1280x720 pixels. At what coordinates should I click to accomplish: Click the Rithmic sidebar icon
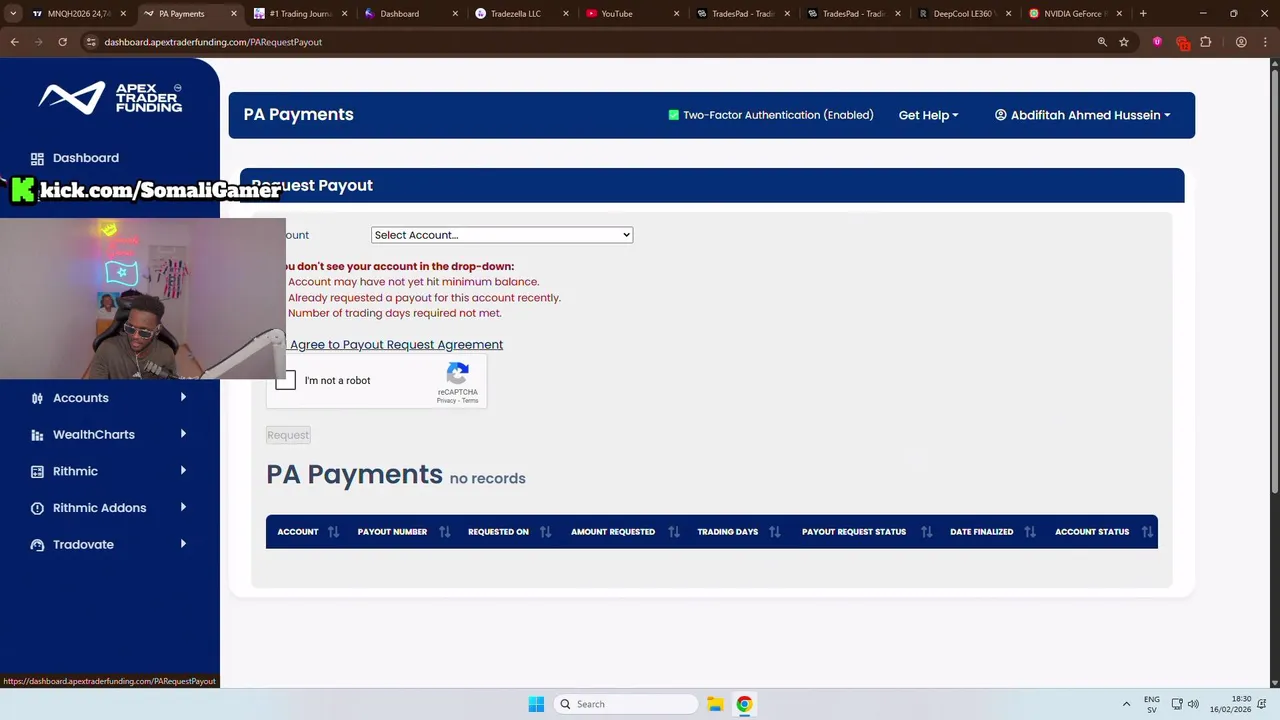[37, 471]
